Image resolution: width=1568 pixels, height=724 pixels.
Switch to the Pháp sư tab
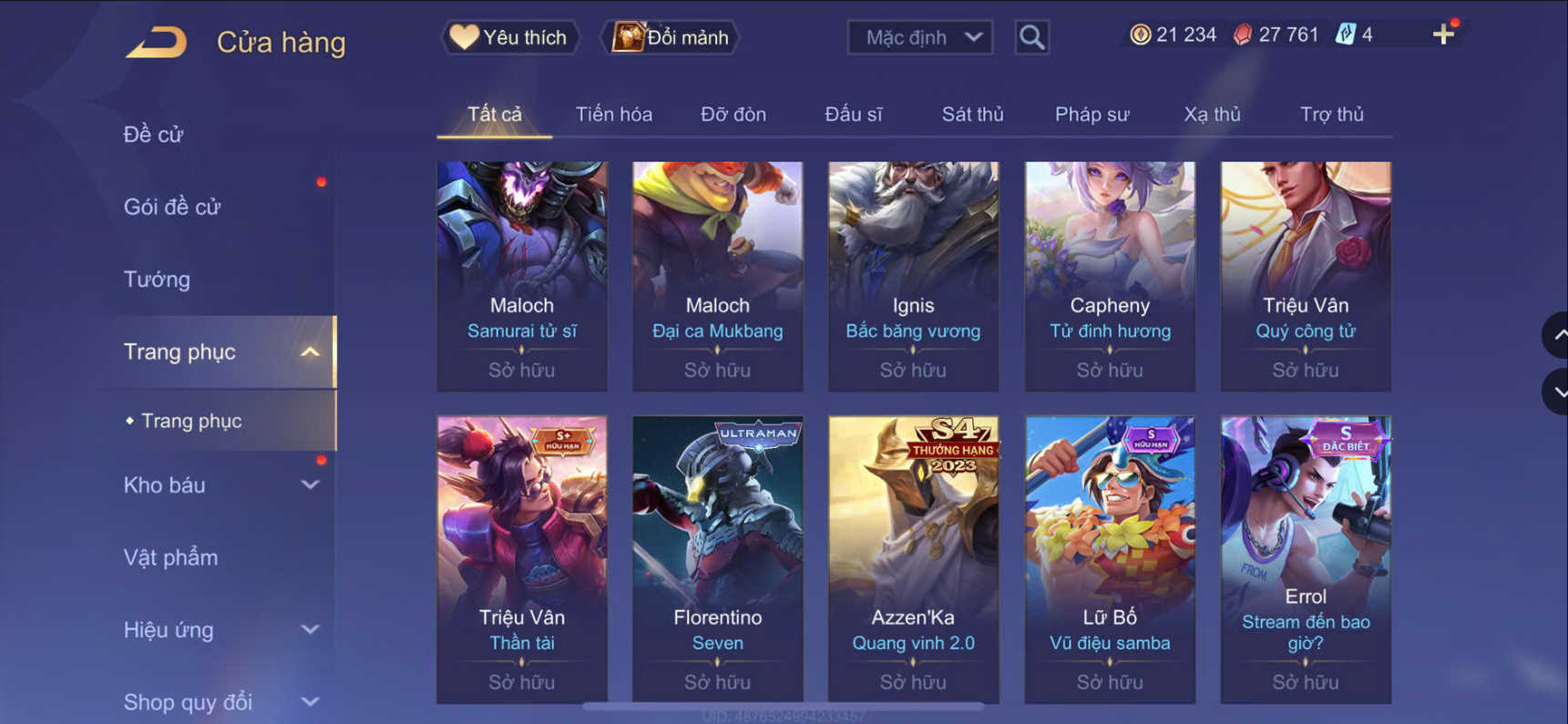point(1091,114)
